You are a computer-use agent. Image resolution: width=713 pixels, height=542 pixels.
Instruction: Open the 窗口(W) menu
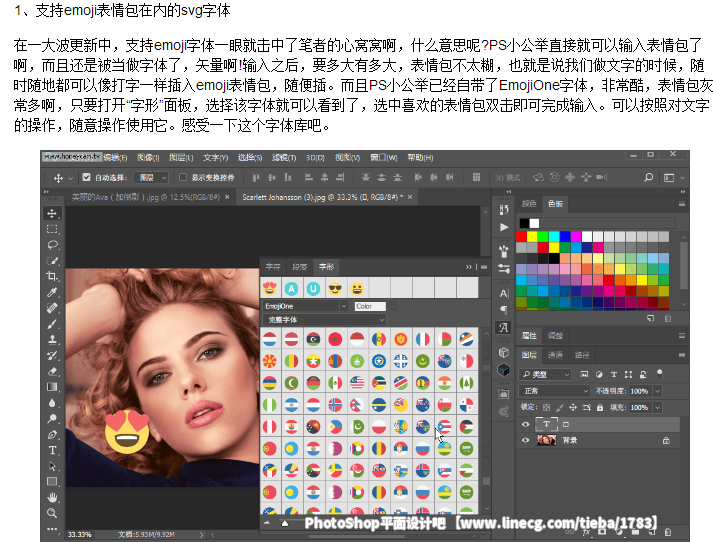tap(383, 158)
